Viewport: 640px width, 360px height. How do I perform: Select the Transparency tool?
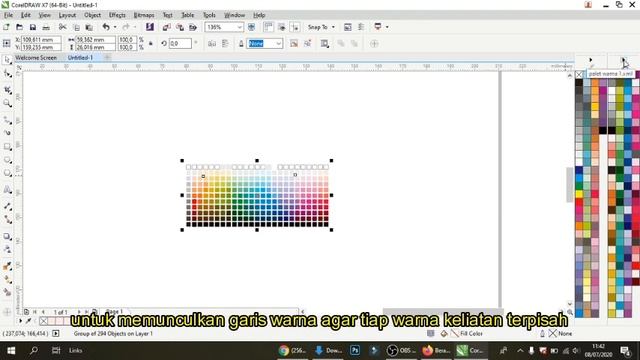7,250
